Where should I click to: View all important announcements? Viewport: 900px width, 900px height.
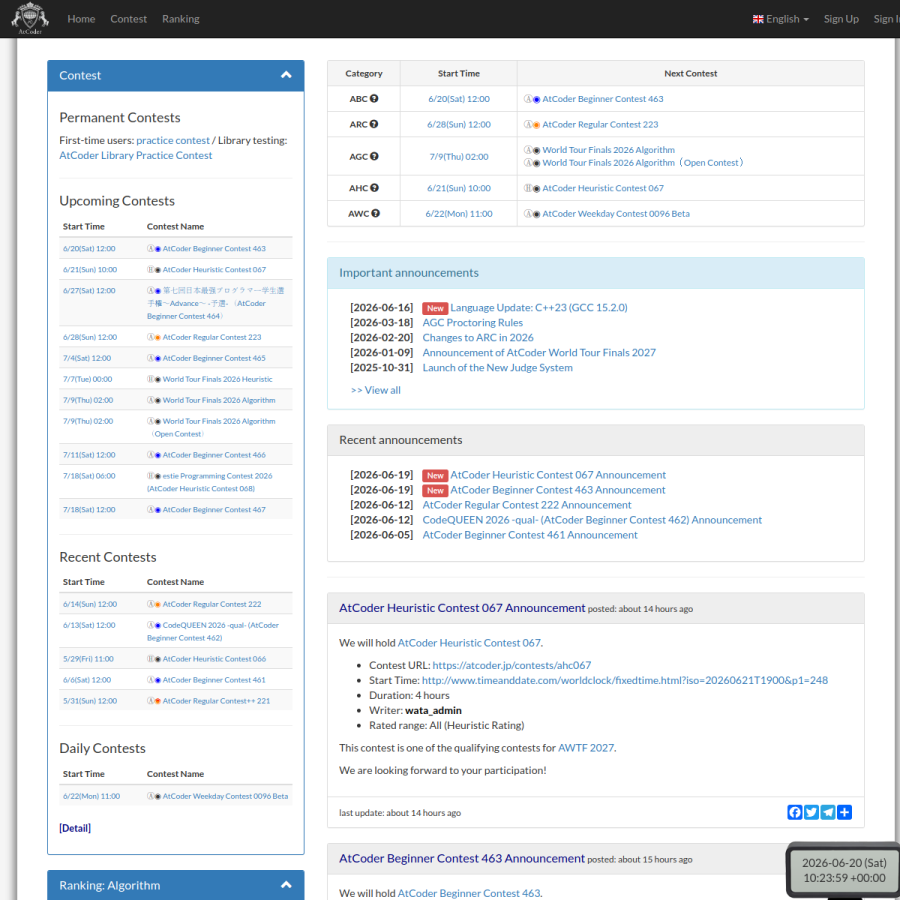376,390
